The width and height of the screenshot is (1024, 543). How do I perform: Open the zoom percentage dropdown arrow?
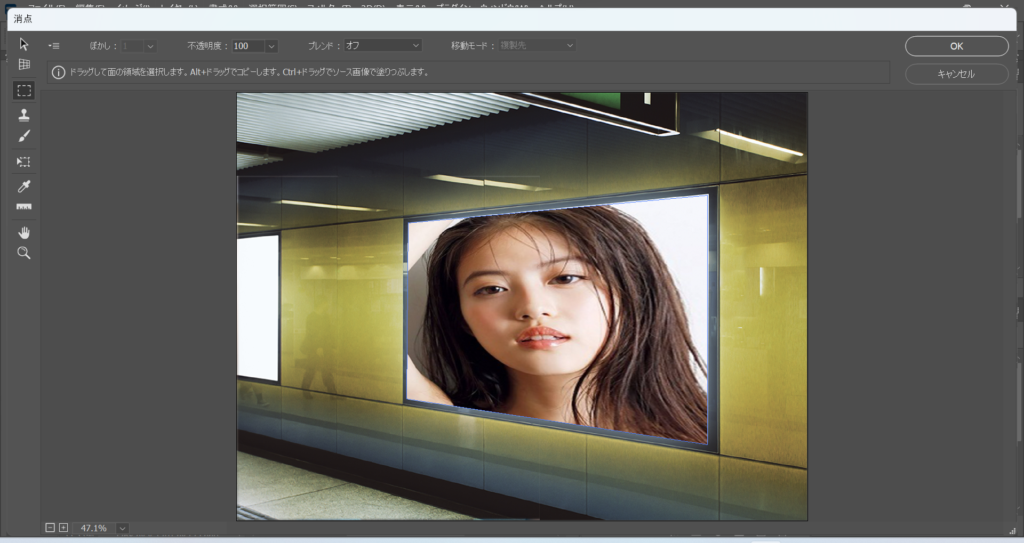click(x=122, y=528)
